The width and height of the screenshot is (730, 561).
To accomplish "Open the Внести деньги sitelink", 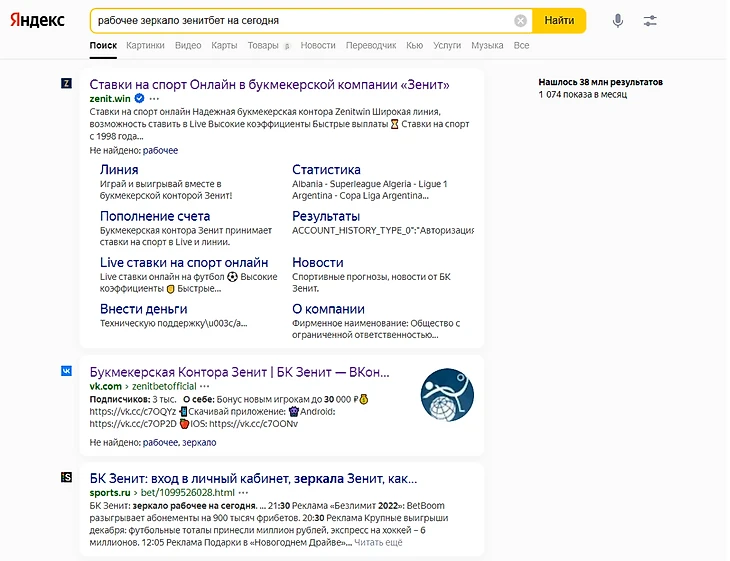I will tap(144, 309).
